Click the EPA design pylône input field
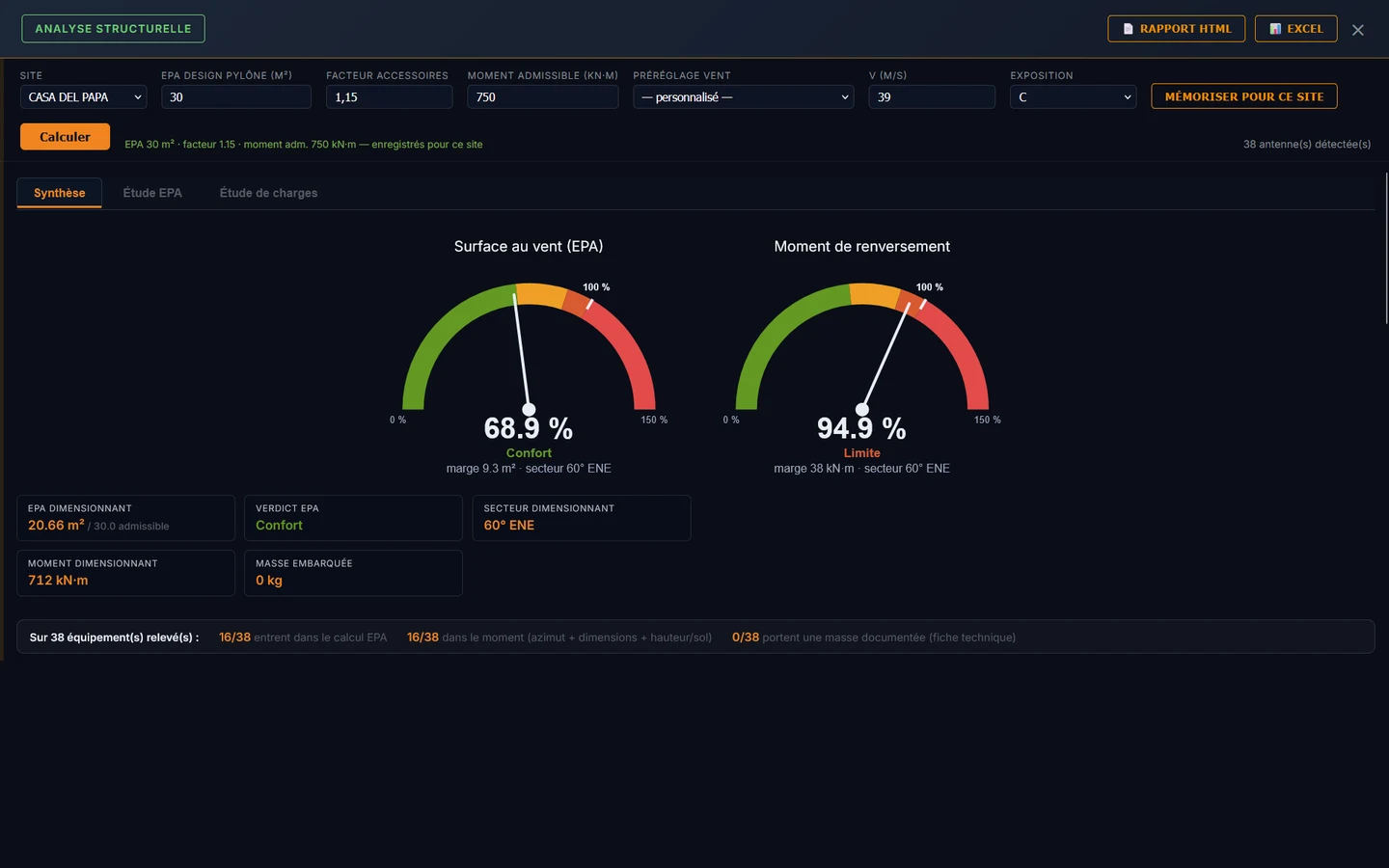The width and height of the screenshot is (1389, 868). (x=236, y=96)
